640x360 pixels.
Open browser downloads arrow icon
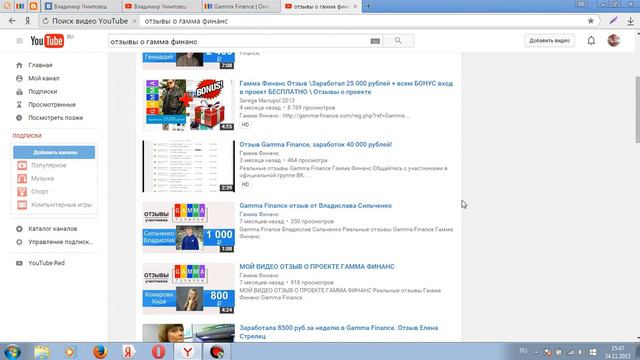pyautogui.click(x=630, y=21)
